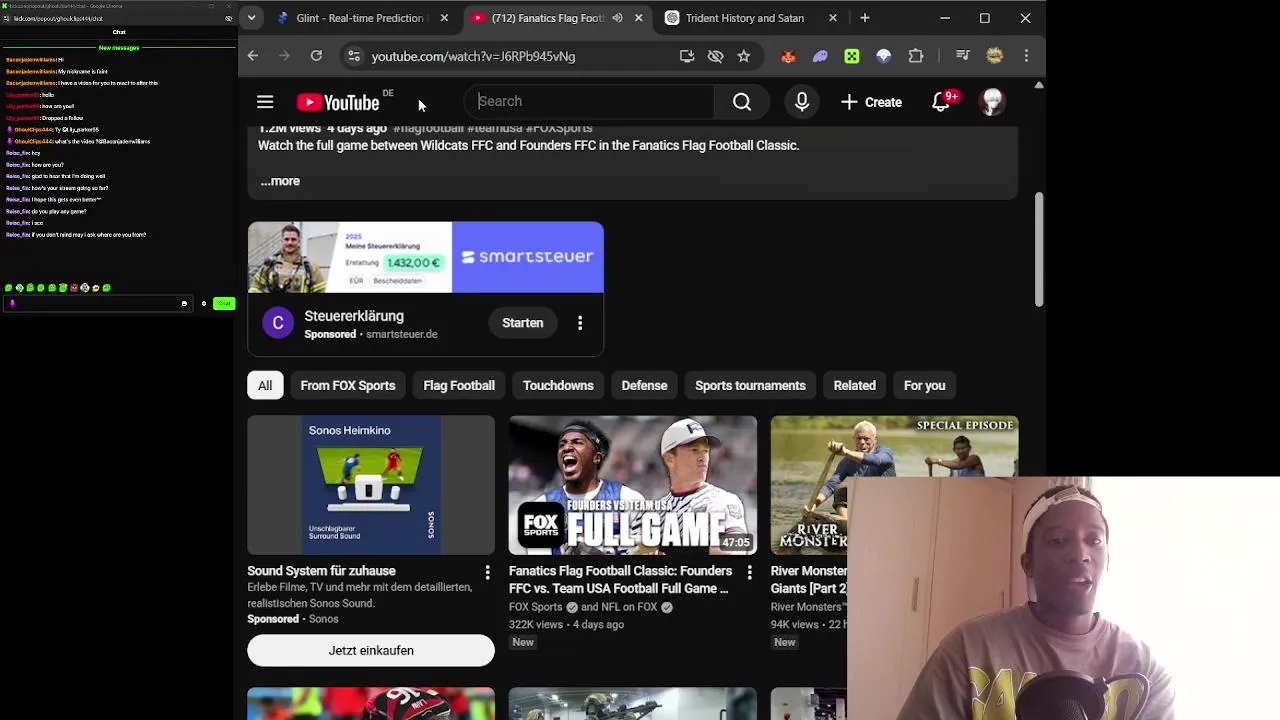Viewport: 1280px width, 720px height.
Task: Click Jetzt einkaufen button
Action: pyautogui.click(x=371, y=650)
